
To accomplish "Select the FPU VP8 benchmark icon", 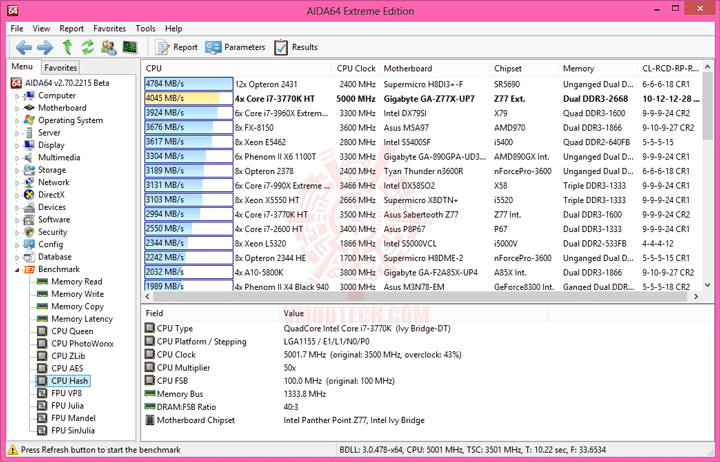I will (x=42, y=393).
